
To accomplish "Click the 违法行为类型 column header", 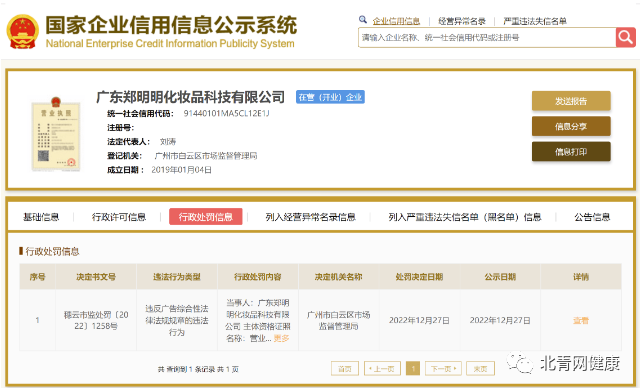I will click(x=177, y=277).
